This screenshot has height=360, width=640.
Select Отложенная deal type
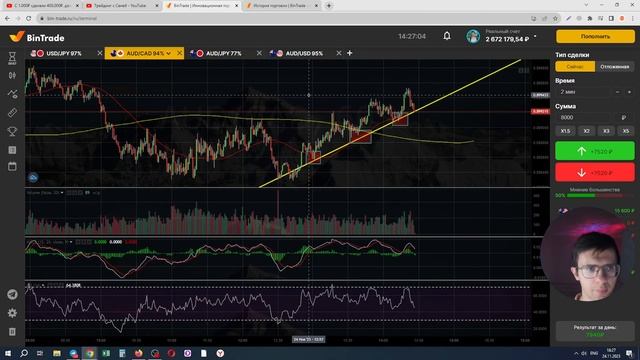[614, 67]
